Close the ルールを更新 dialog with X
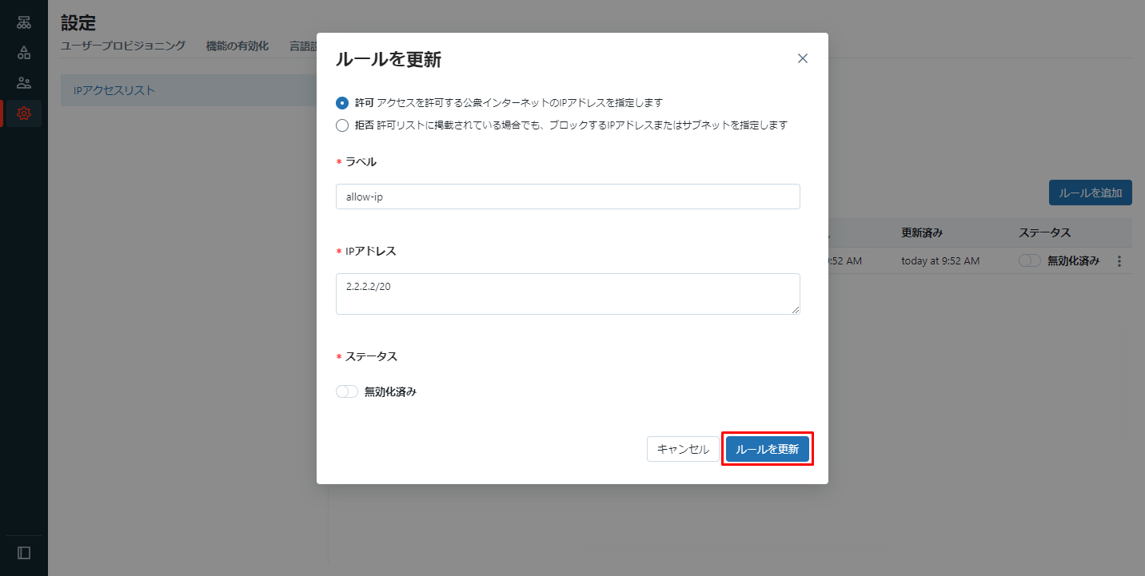The height and width of the screenshot is (576, 1145). coord(802,59)
